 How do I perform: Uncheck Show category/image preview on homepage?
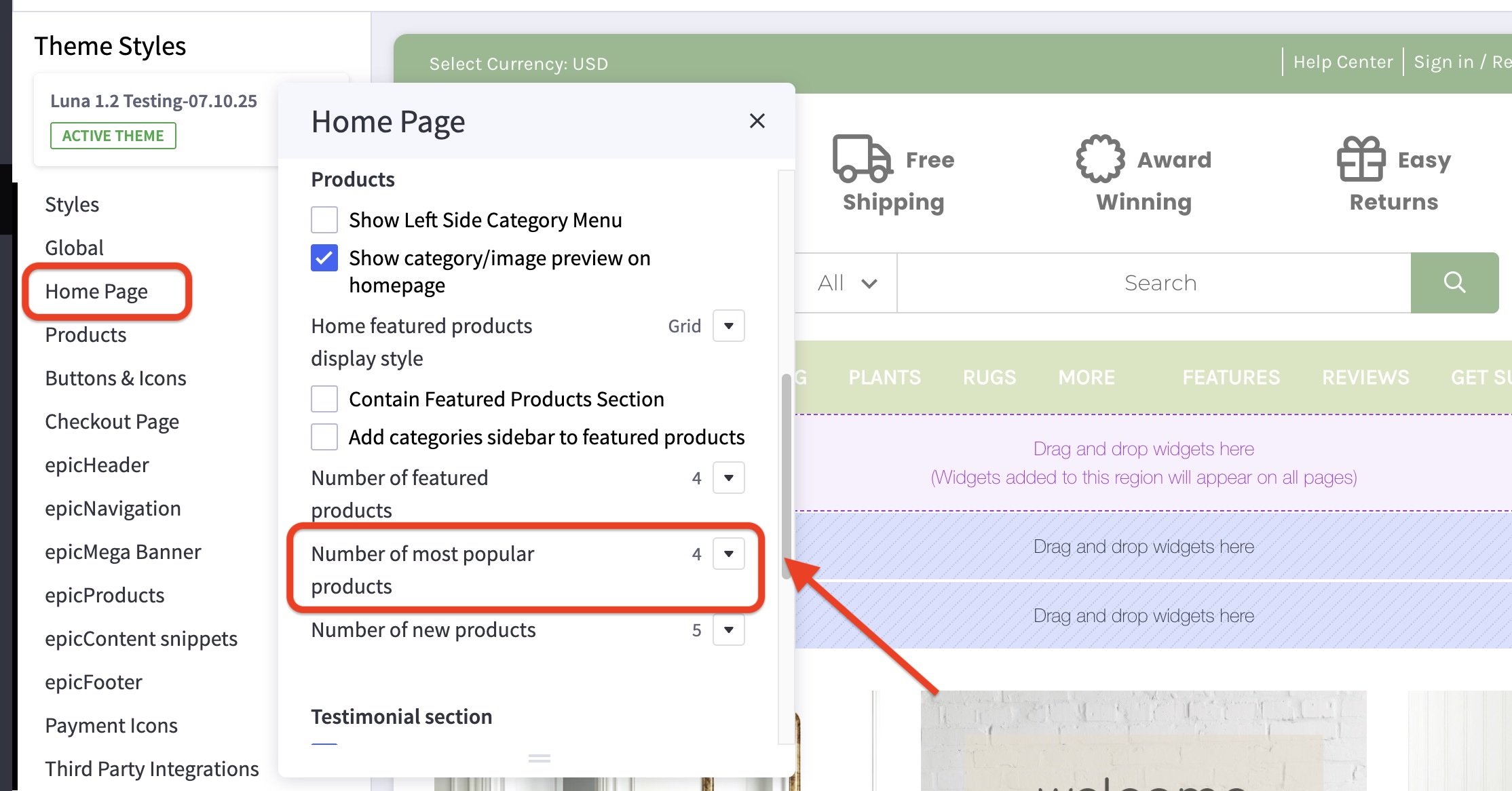[324, 258]
